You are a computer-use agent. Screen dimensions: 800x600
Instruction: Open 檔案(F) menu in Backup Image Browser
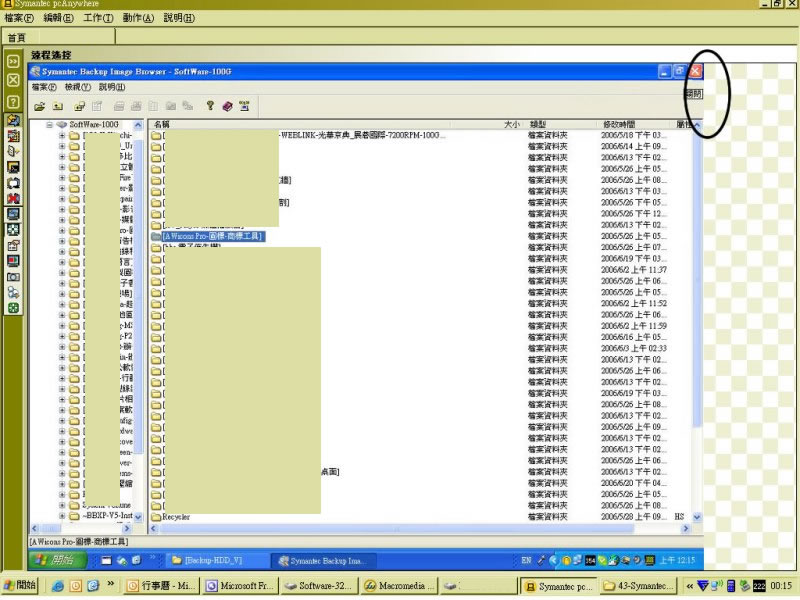[x=44, y=87]
